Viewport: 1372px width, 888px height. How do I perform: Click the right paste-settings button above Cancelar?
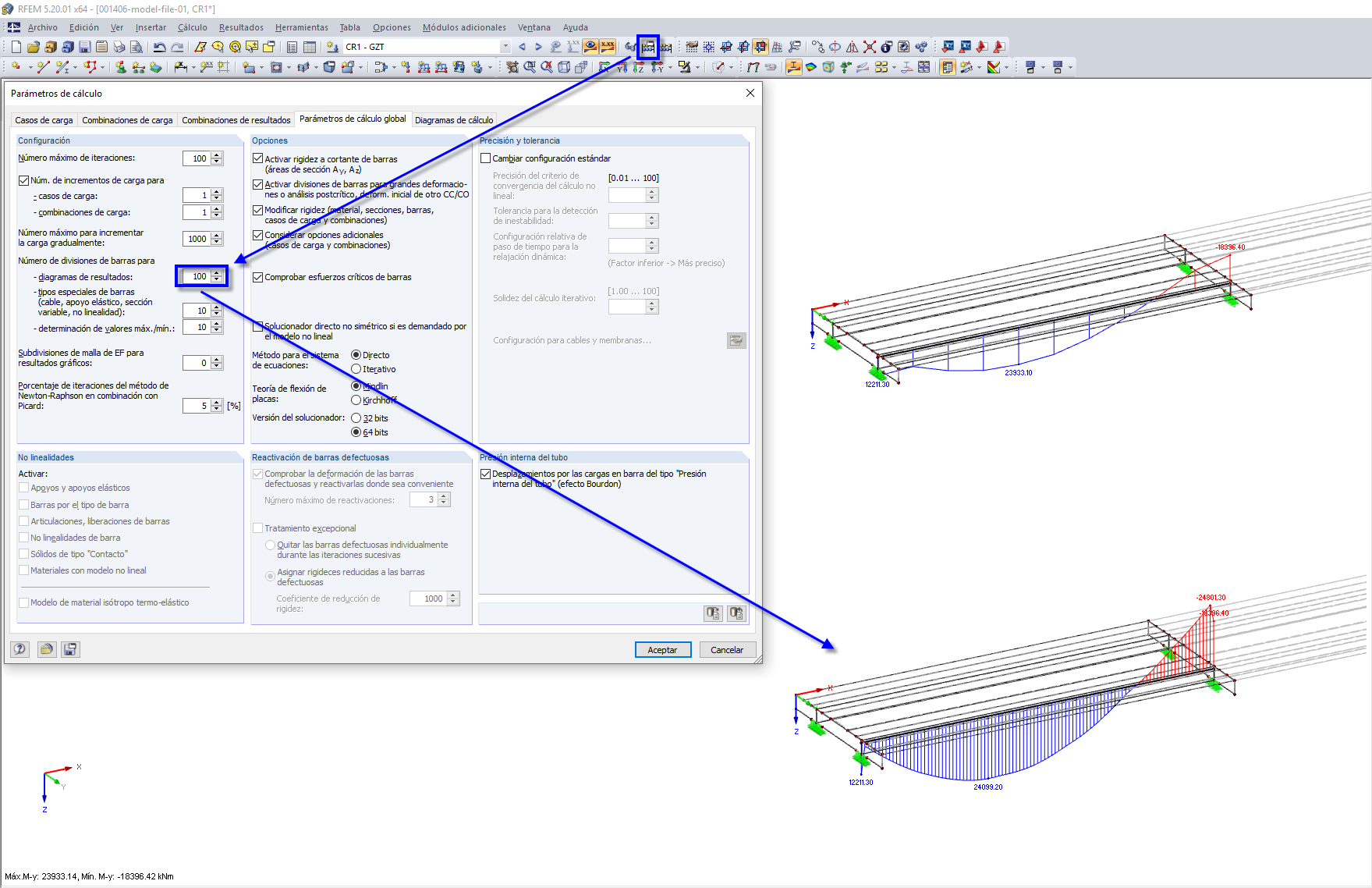click(736, 613)
